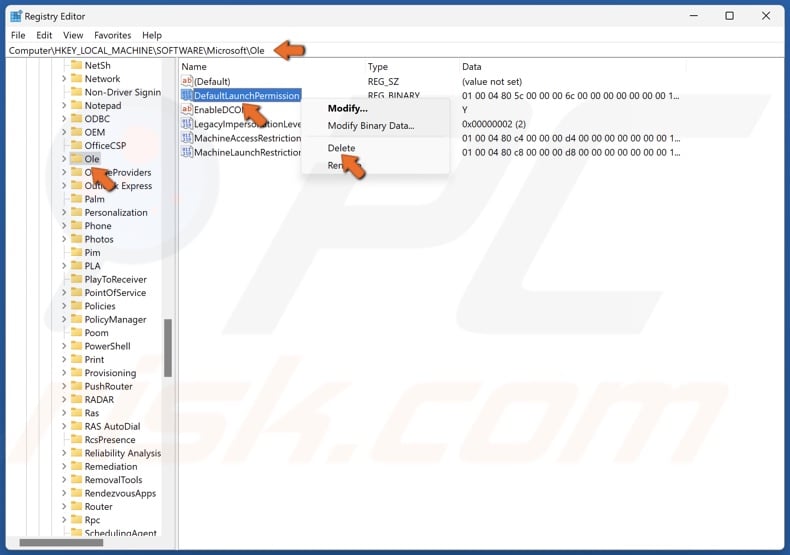Click the REG_SZ type of (Default)
This screenshot has height=555, width=790.
point(383,81)
